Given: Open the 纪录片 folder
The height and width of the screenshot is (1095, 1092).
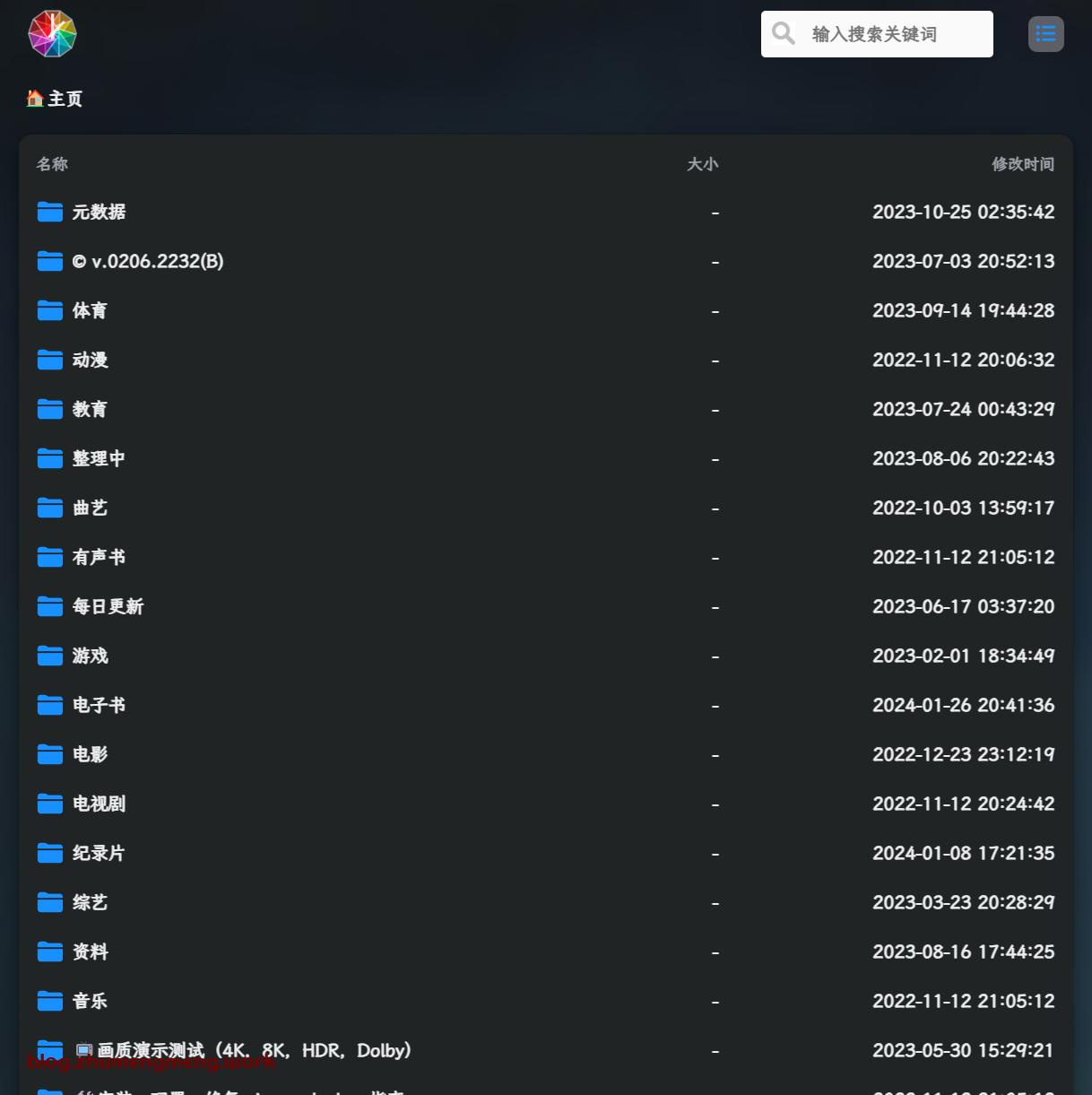Looking at the screenshot, I should tap(99, 853).
